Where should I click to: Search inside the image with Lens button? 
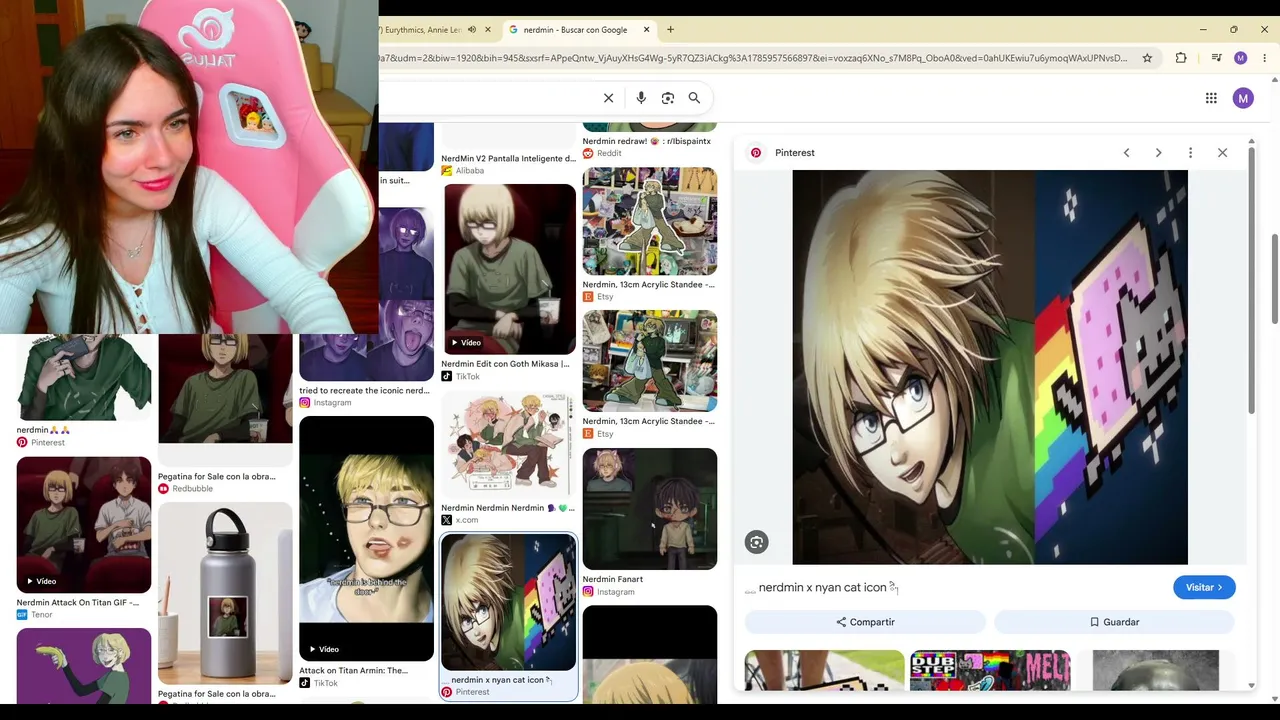click(757, 542)
